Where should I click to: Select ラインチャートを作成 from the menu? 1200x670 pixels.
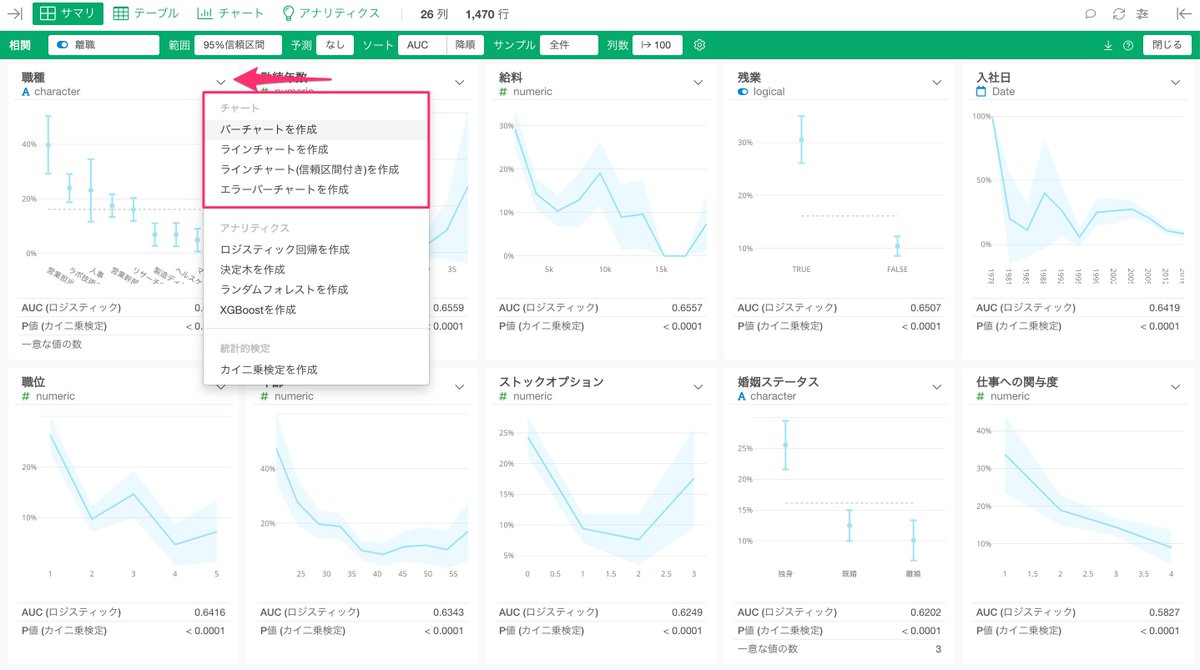(316, 149)
